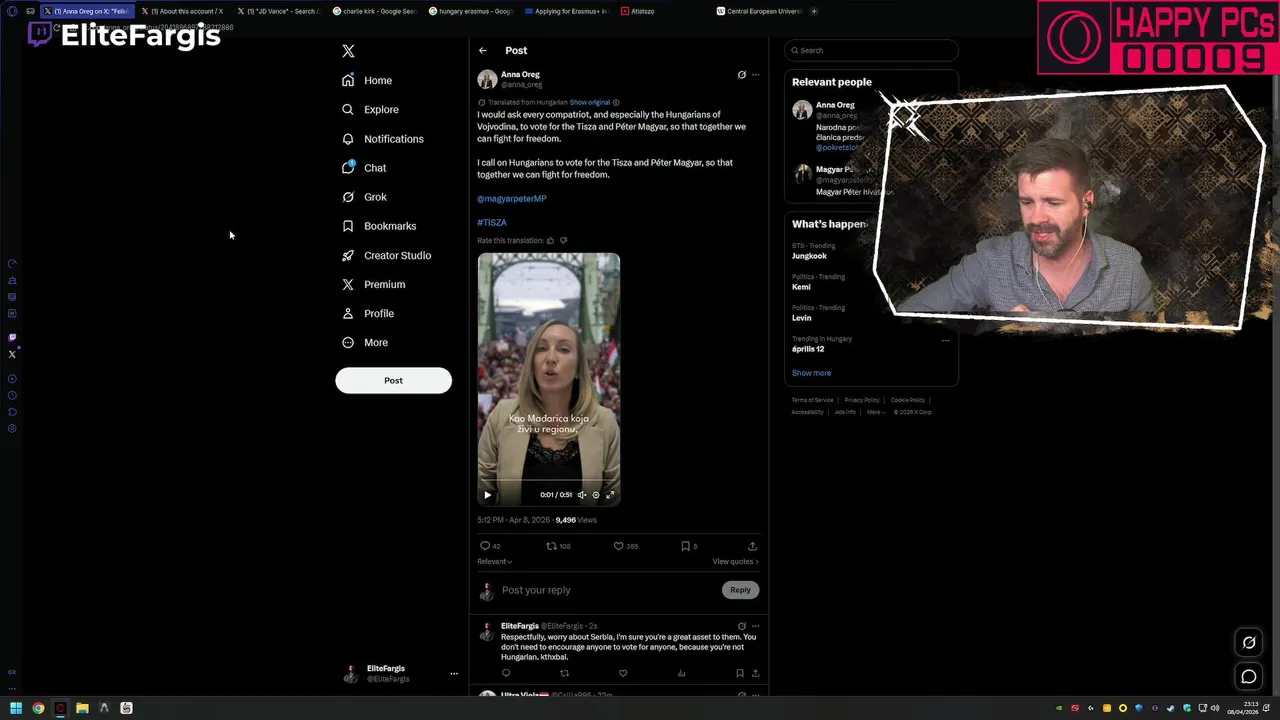Viewport: 1280px width, 720px height.
Task: Click the Reply button
Action: click(x=740, y=590)
